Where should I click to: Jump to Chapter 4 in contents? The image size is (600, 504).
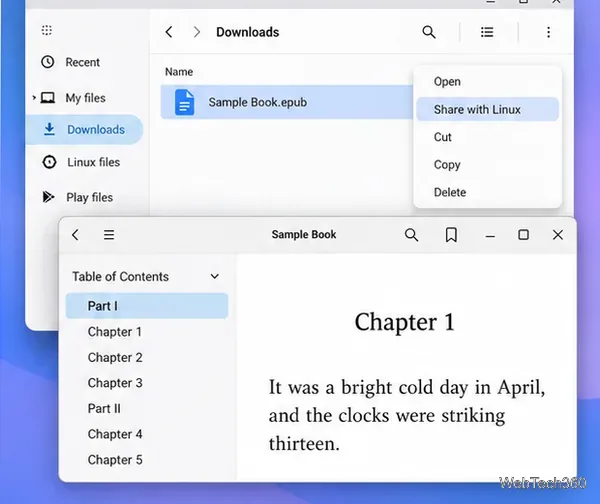pyautogui.click(x=115, y=434)
